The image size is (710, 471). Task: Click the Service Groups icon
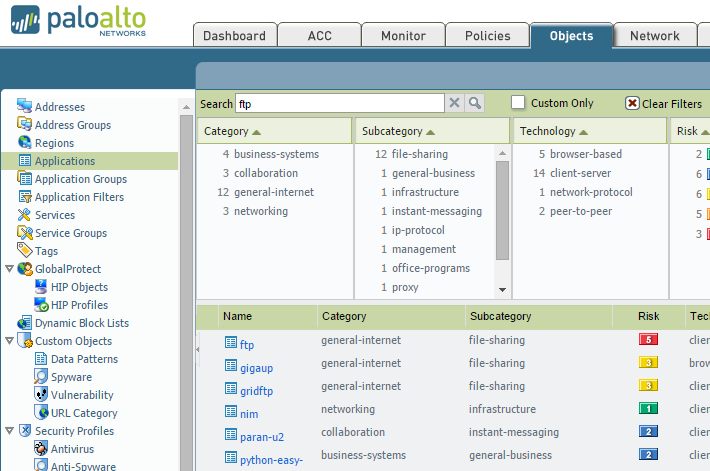[x=24, y=232]
